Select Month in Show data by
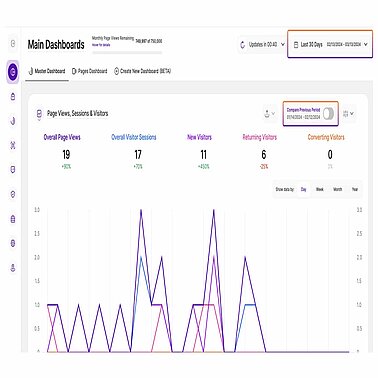This screenshot has width=378, height=378. pos(338,189)
